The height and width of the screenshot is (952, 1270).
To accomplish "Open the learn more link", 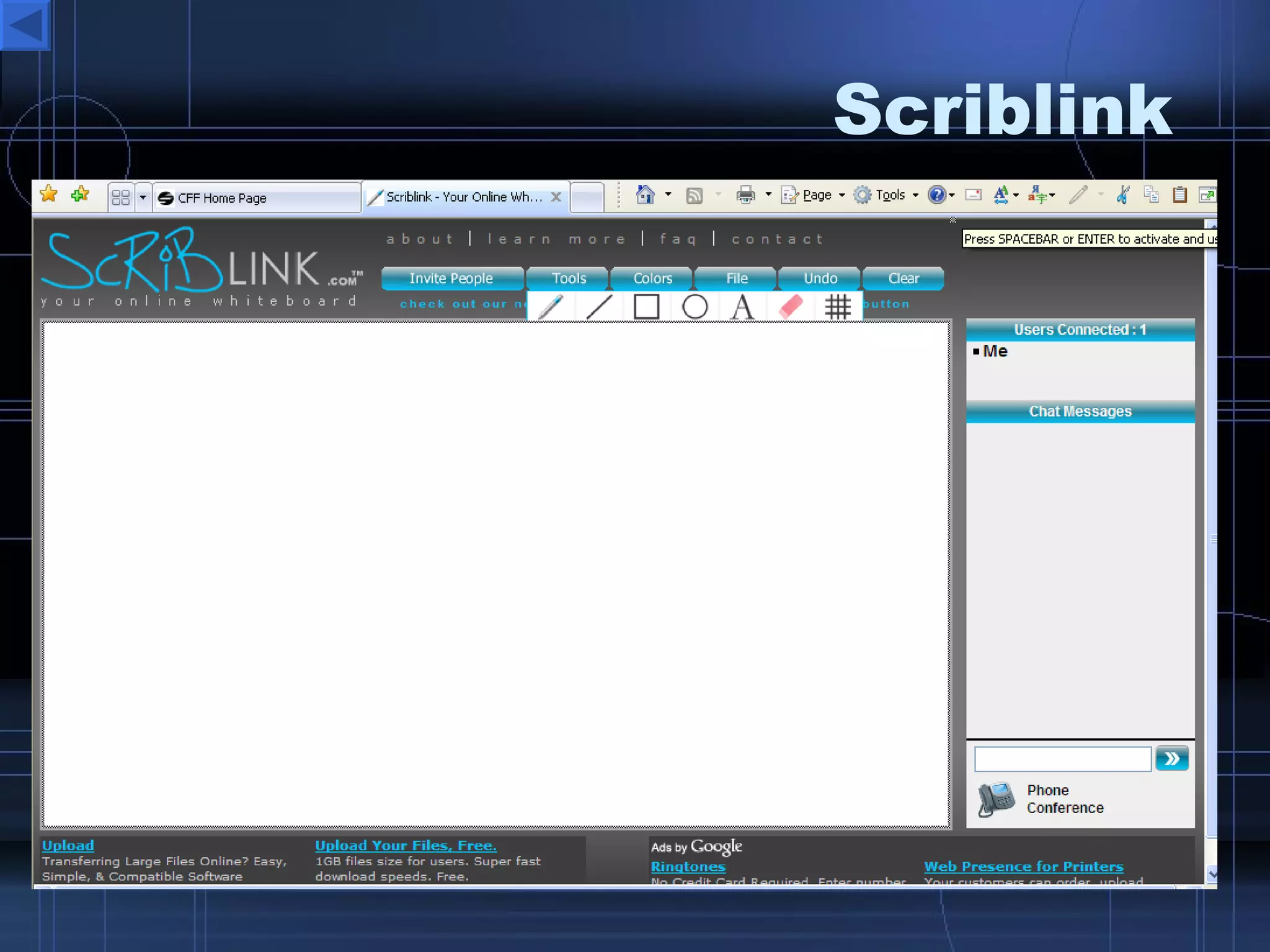I will click(556, 239).
